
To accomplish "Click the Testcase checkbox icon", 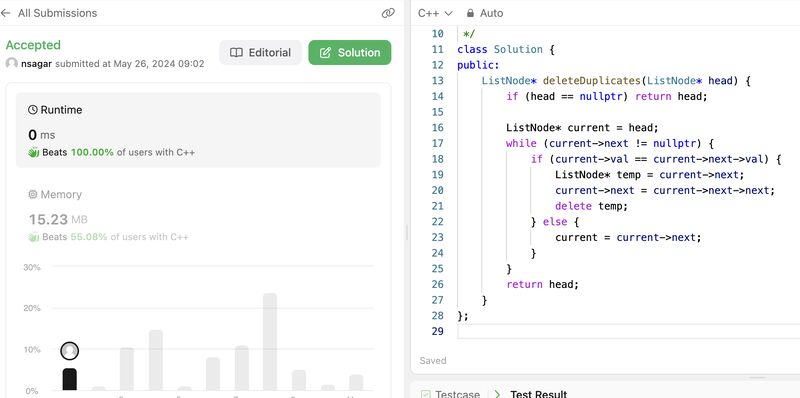I will pyautogui.click(x=425, y=394).
